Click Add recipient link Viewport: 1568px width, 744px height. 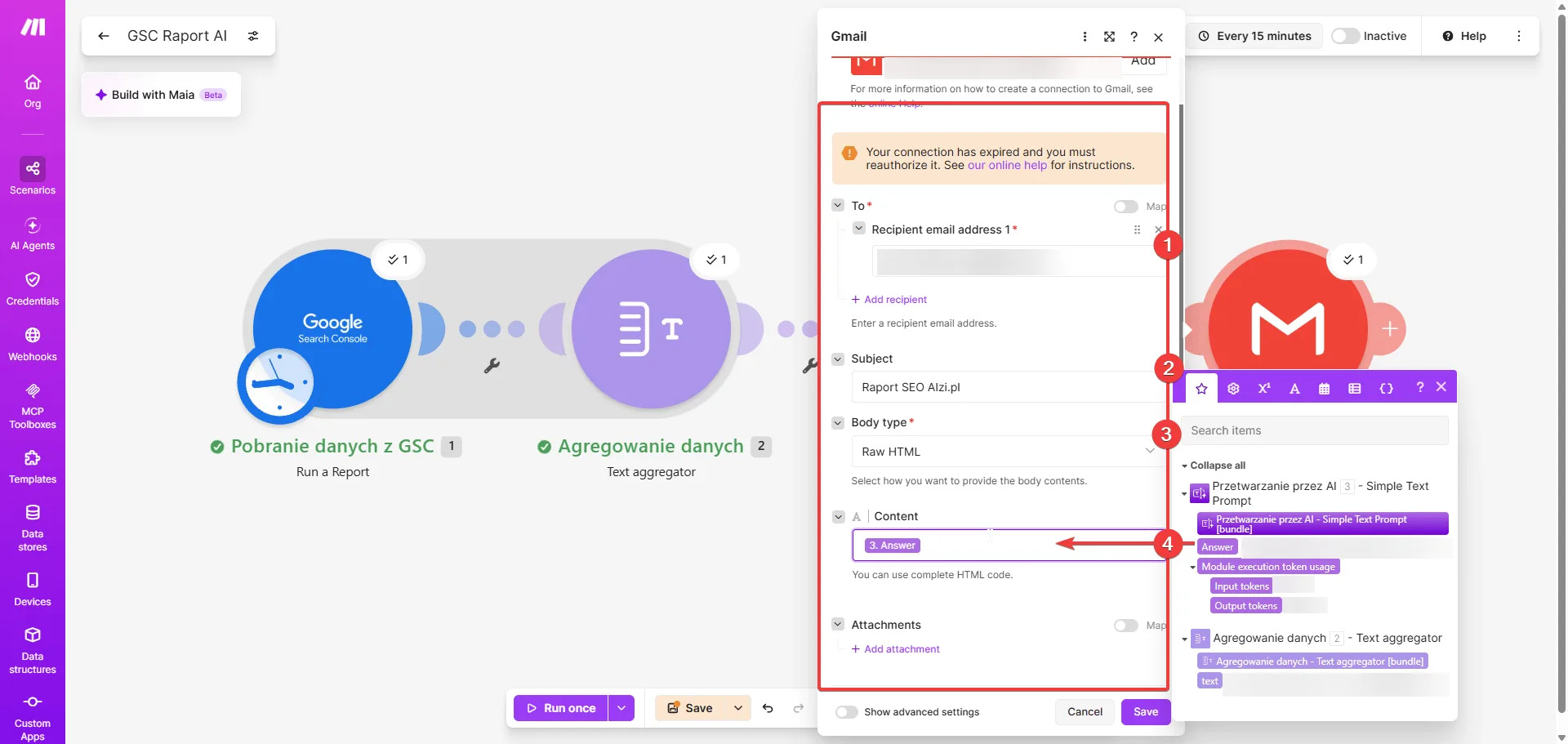pyautogui.click(x=889, y=300)
